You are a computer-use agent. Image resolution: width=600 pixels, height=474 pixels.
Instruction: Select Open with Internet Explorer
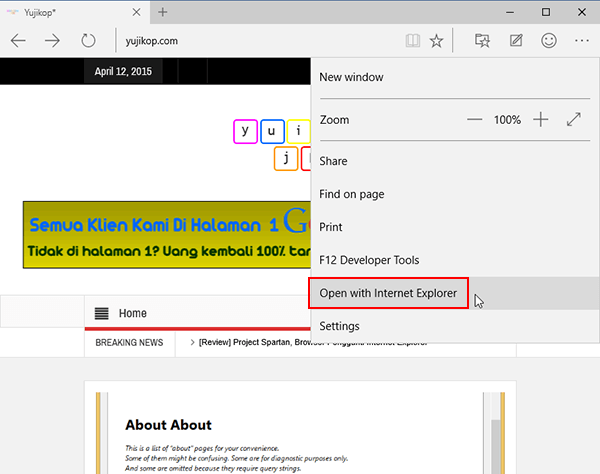[x=455, y=293]
